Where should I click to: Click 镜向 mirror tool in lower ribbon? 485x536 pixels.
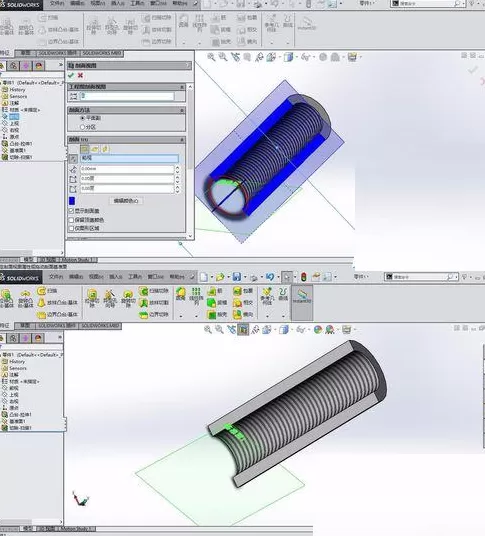243,314
